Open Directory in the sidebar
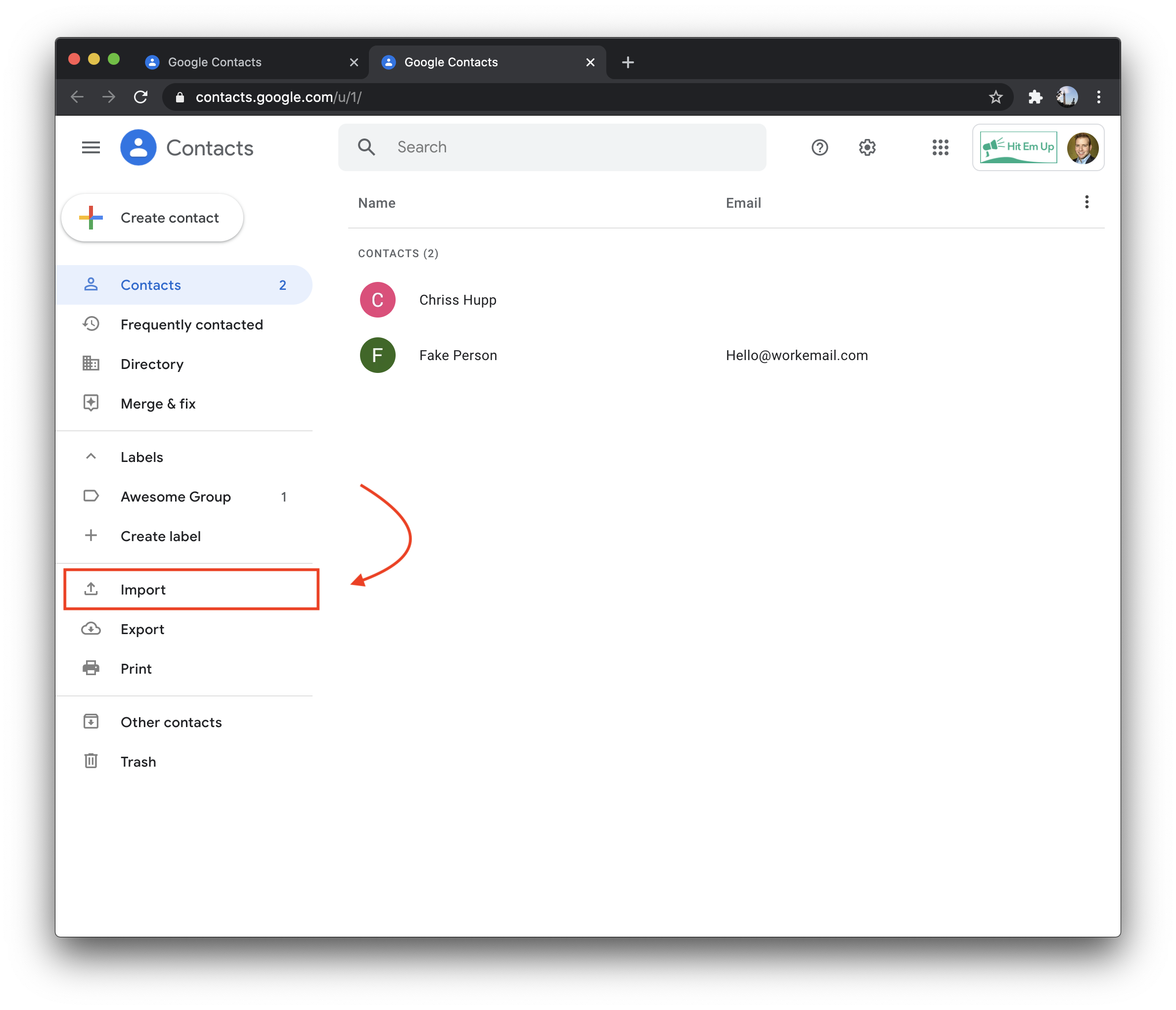The image size is (1176, 1010). pos(184,364)
